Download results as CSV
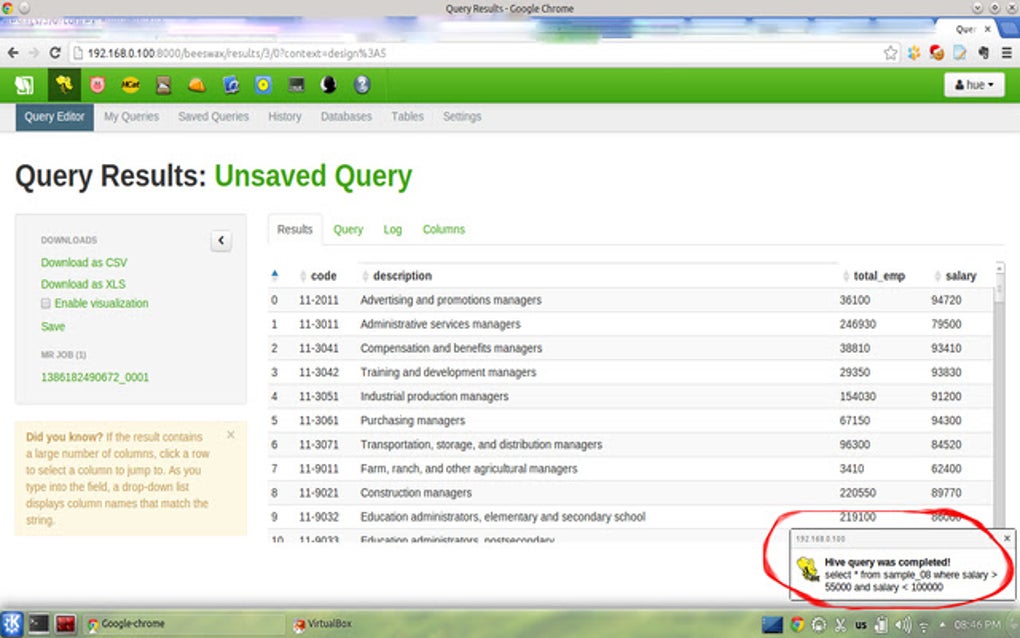The height and width of the screenshot is (638, 1020). pyautogui.click(x=84, y=262)
